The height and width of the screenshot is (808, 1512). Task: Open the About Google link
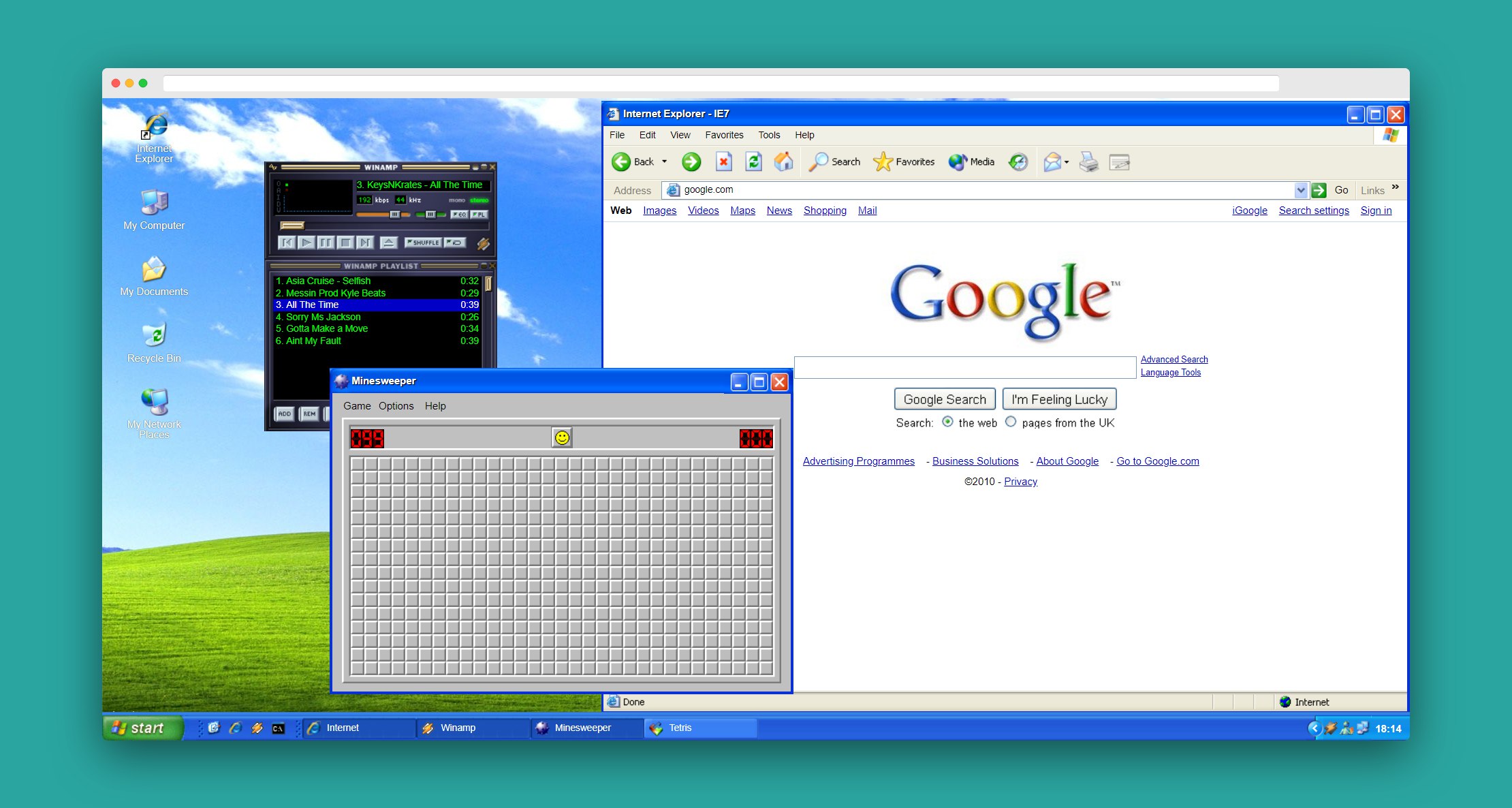[x=1067, y=461]
